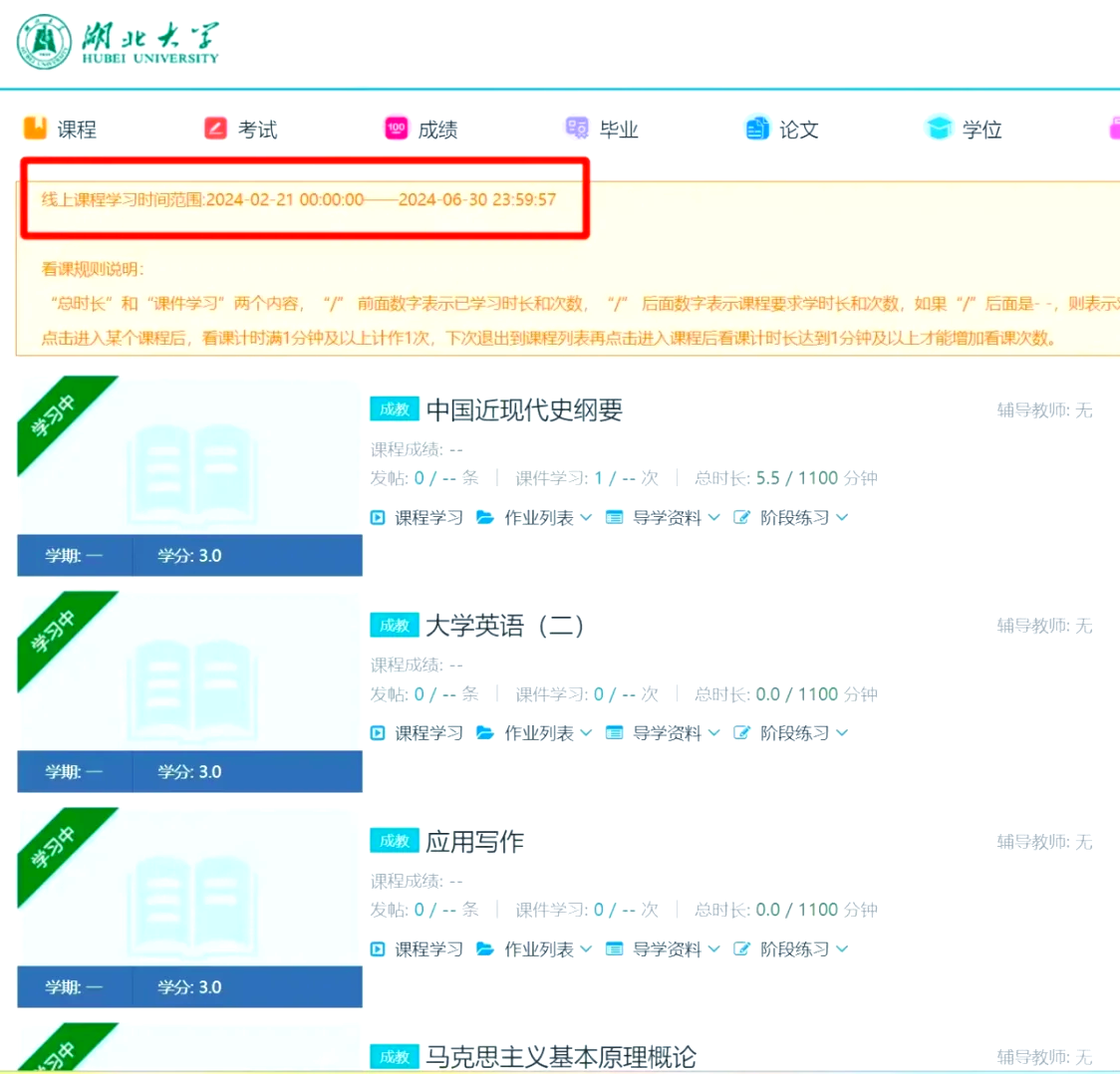1120x1074 pixels.
Task: Click 作业列表 folder icon for 应用写作
Action: 485,948
